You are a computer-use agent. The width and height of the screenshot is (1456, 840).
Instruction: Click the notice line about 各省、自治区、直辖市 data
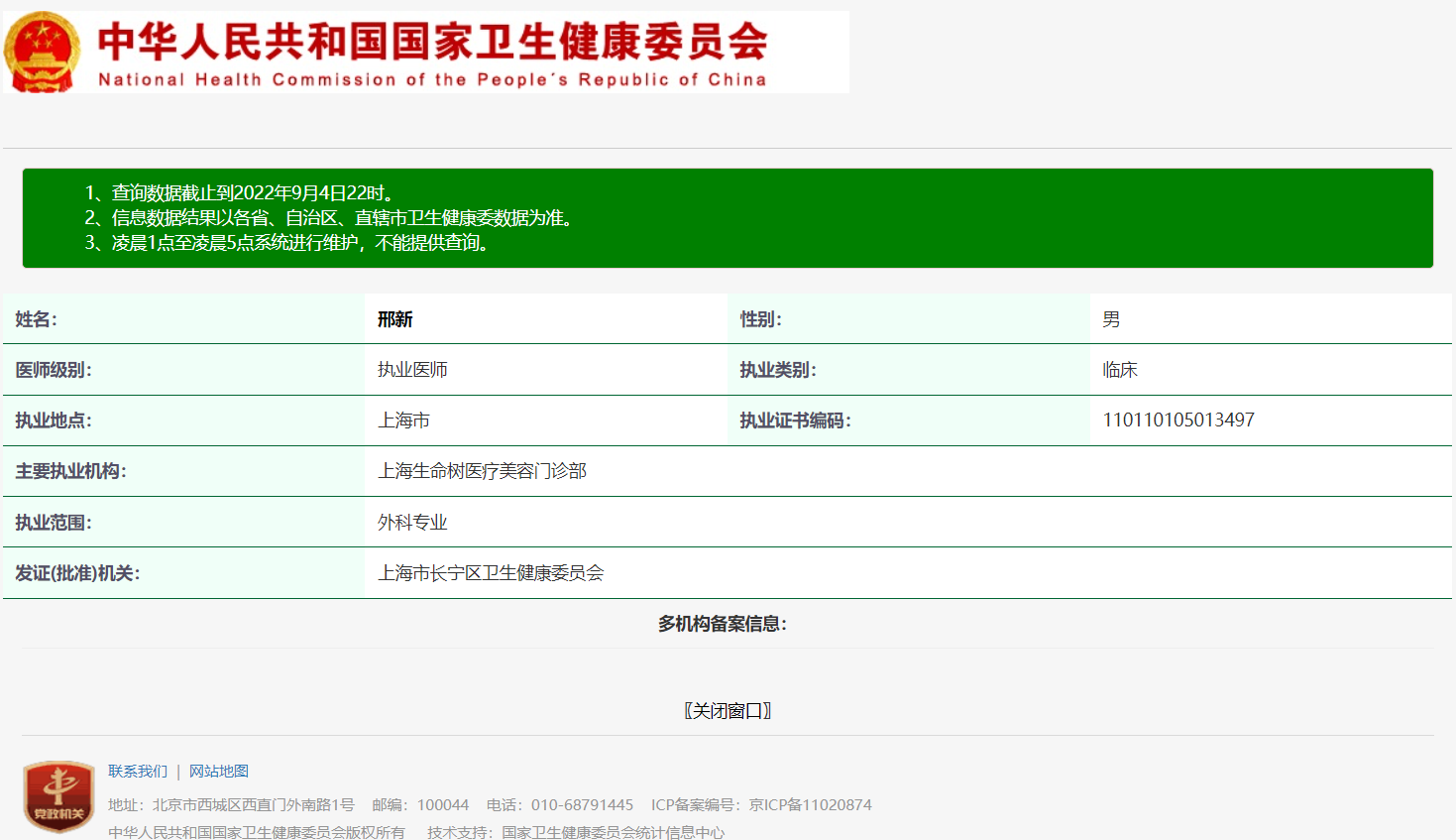pos(329,218)
